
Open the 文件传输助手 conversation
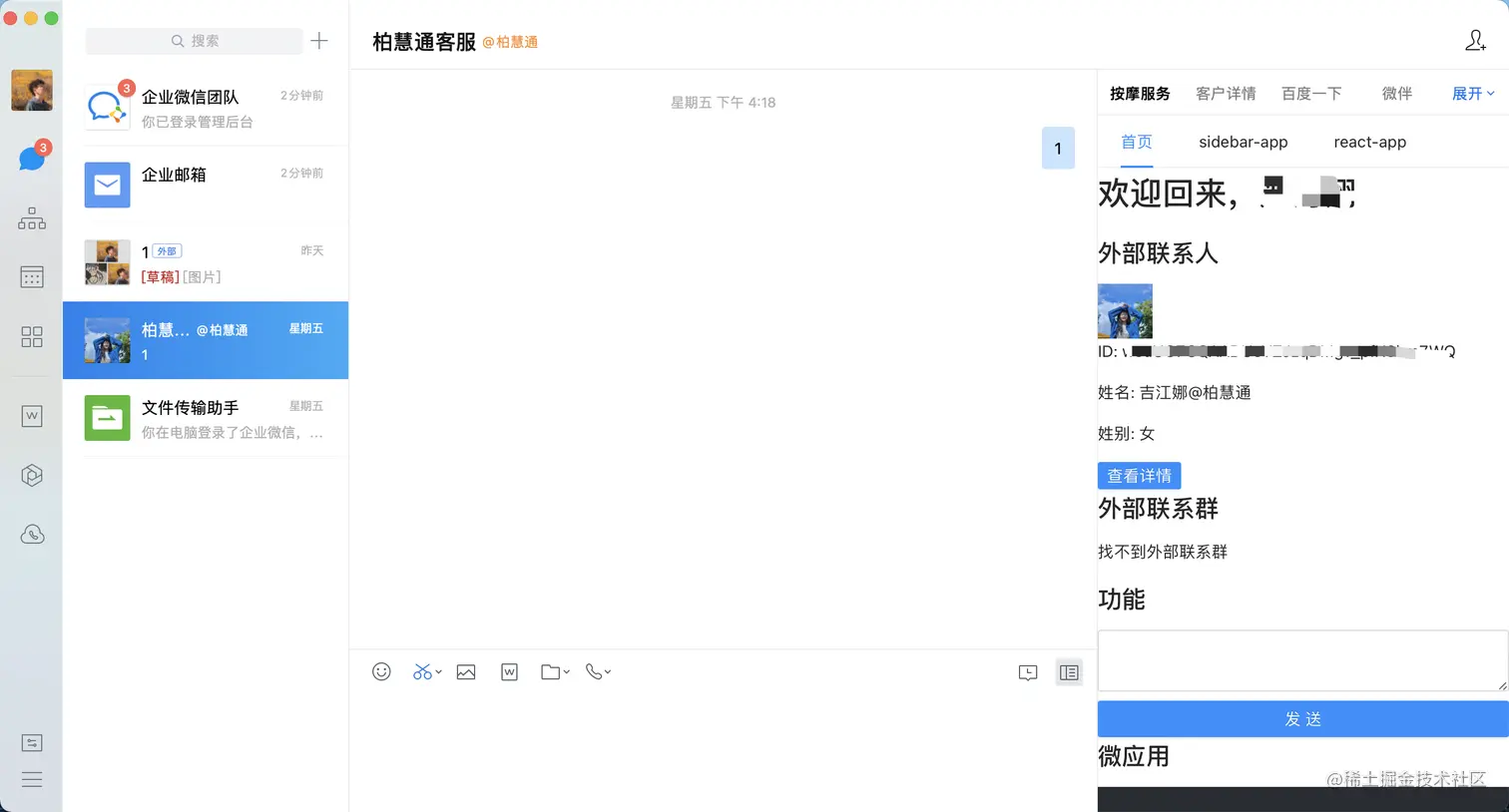pyautogui.click(x=206, y=418)
